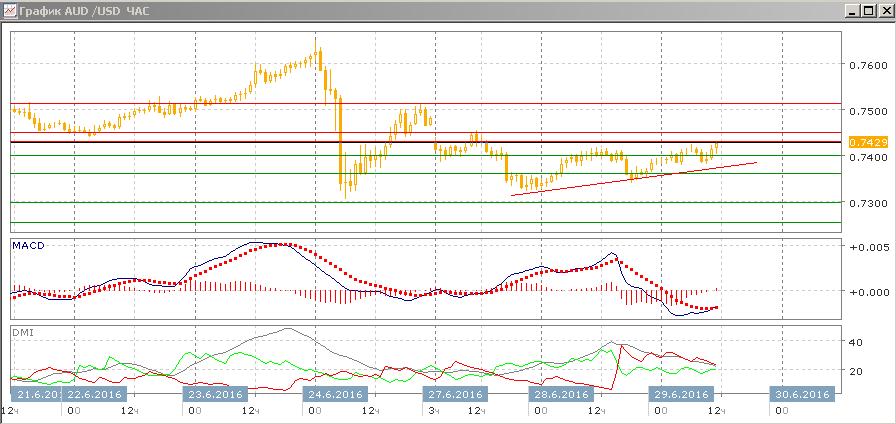Click the DMI scale value 40
Screen dimensions: 896x424
pyautogui.click(x=855, y=342)
